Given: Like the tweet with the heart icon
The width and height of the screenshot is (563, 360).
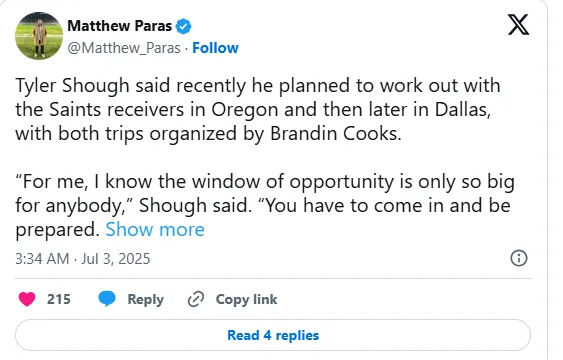Looking at the screenshot, I should click(27, 299).
